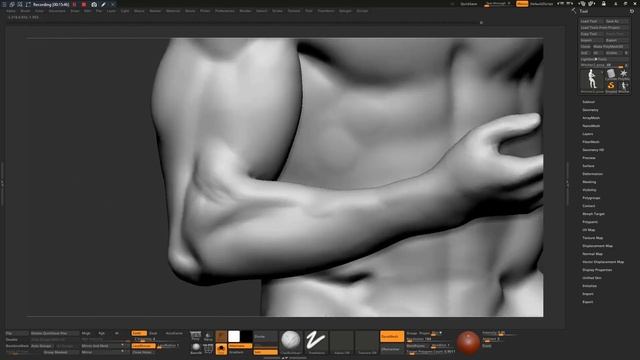The image size is (640, 360).
Task: Pick the Cylinder3D tool icon
Action: coord(611,73)
